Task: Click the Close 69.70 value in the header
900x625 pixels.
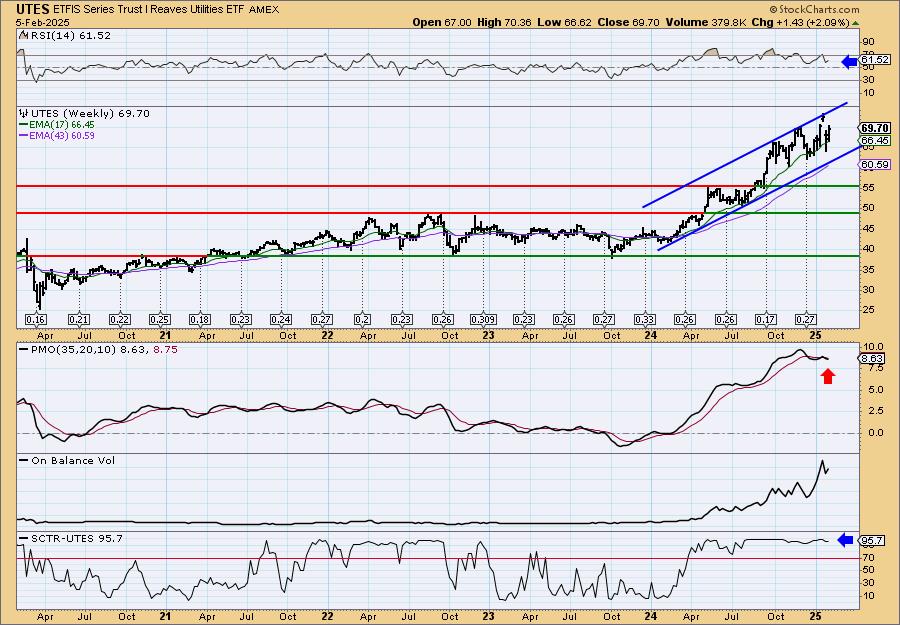Action: (x=629, y=22)
